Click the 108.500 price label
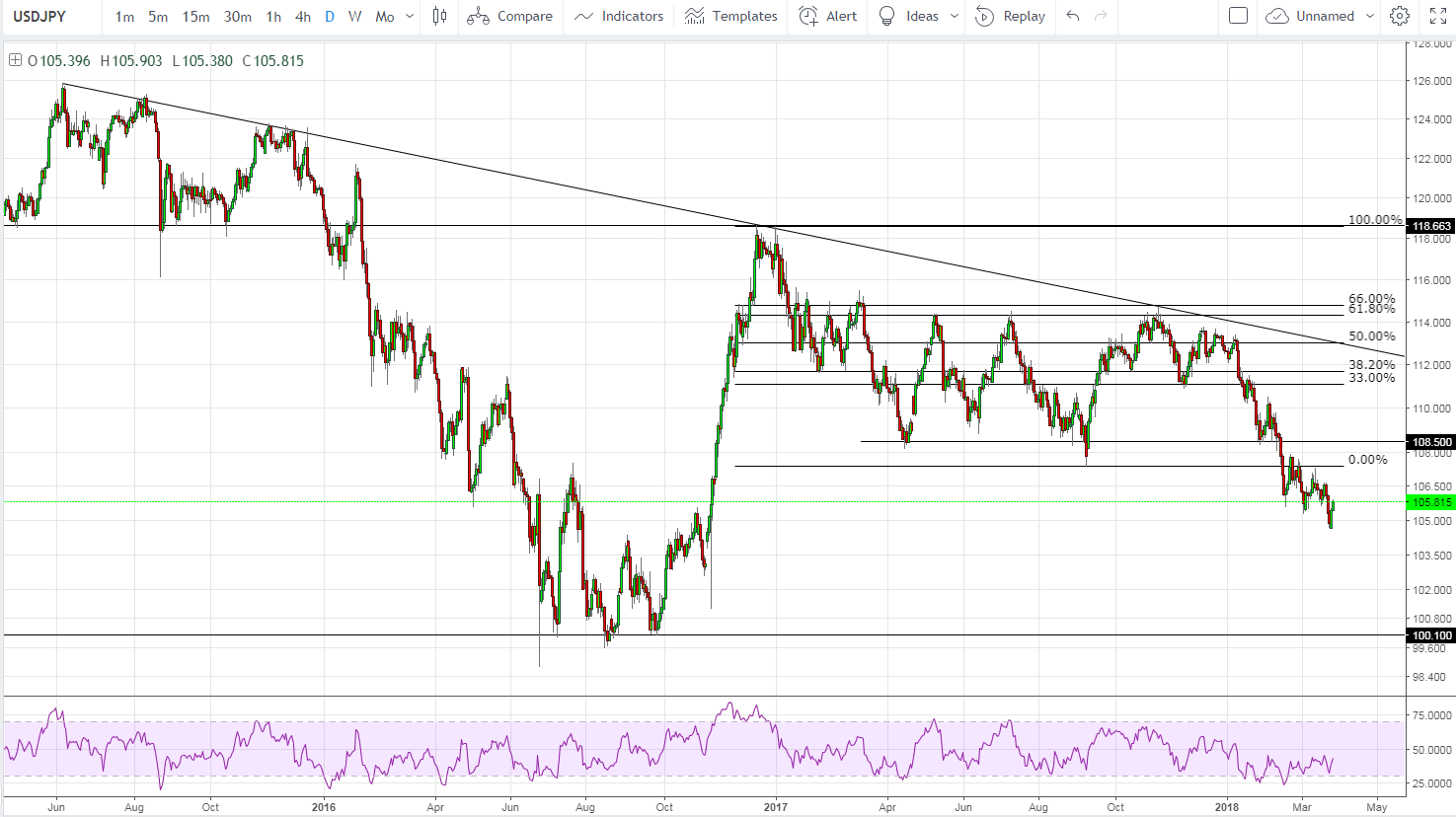 click(1431, 442)
